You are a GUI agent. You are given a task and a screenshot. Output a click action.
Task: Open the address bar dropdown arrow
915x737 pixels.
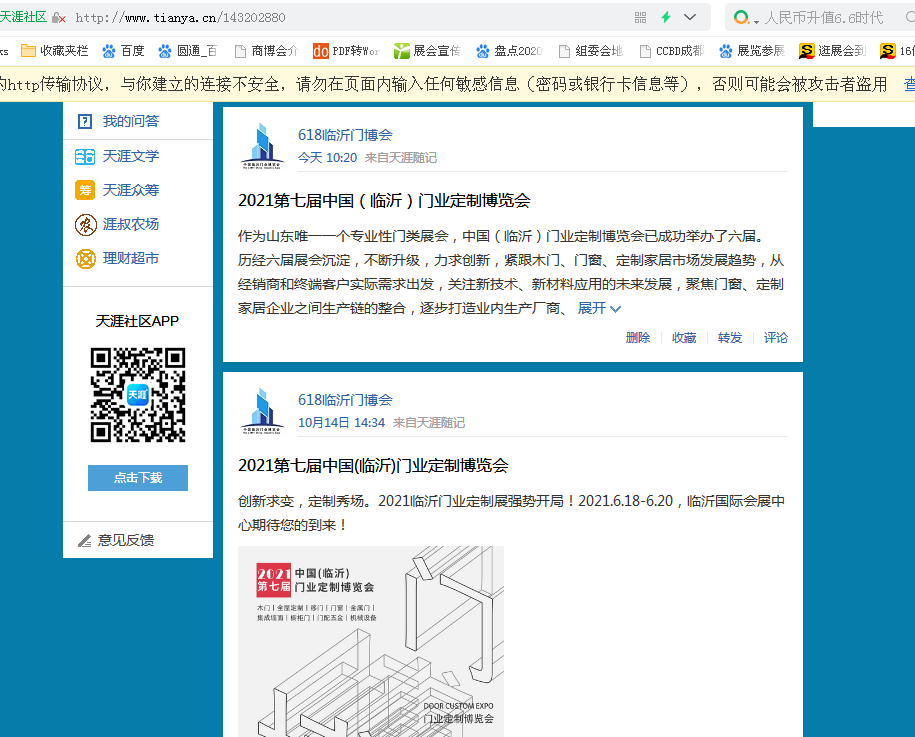[690, 17]
